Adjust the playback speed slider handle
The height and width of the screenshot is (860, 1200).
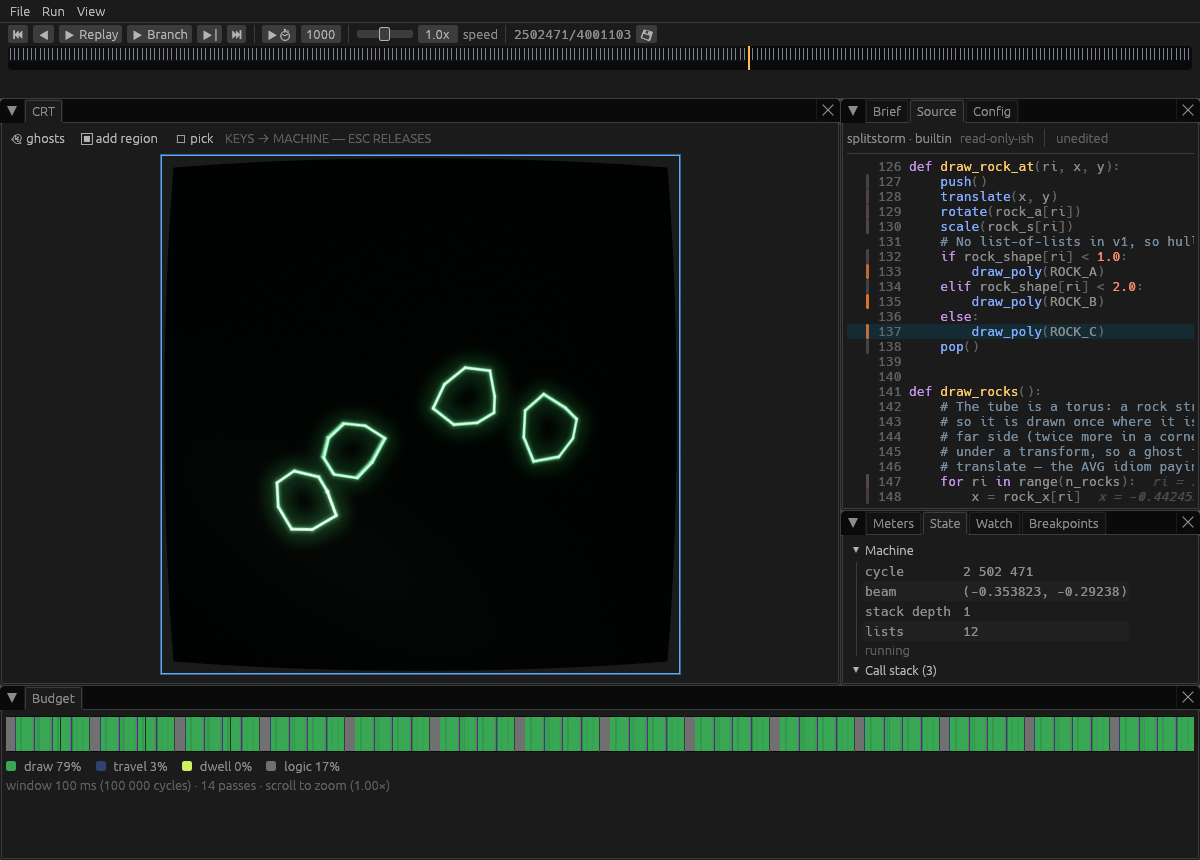(x=384, y=34)
